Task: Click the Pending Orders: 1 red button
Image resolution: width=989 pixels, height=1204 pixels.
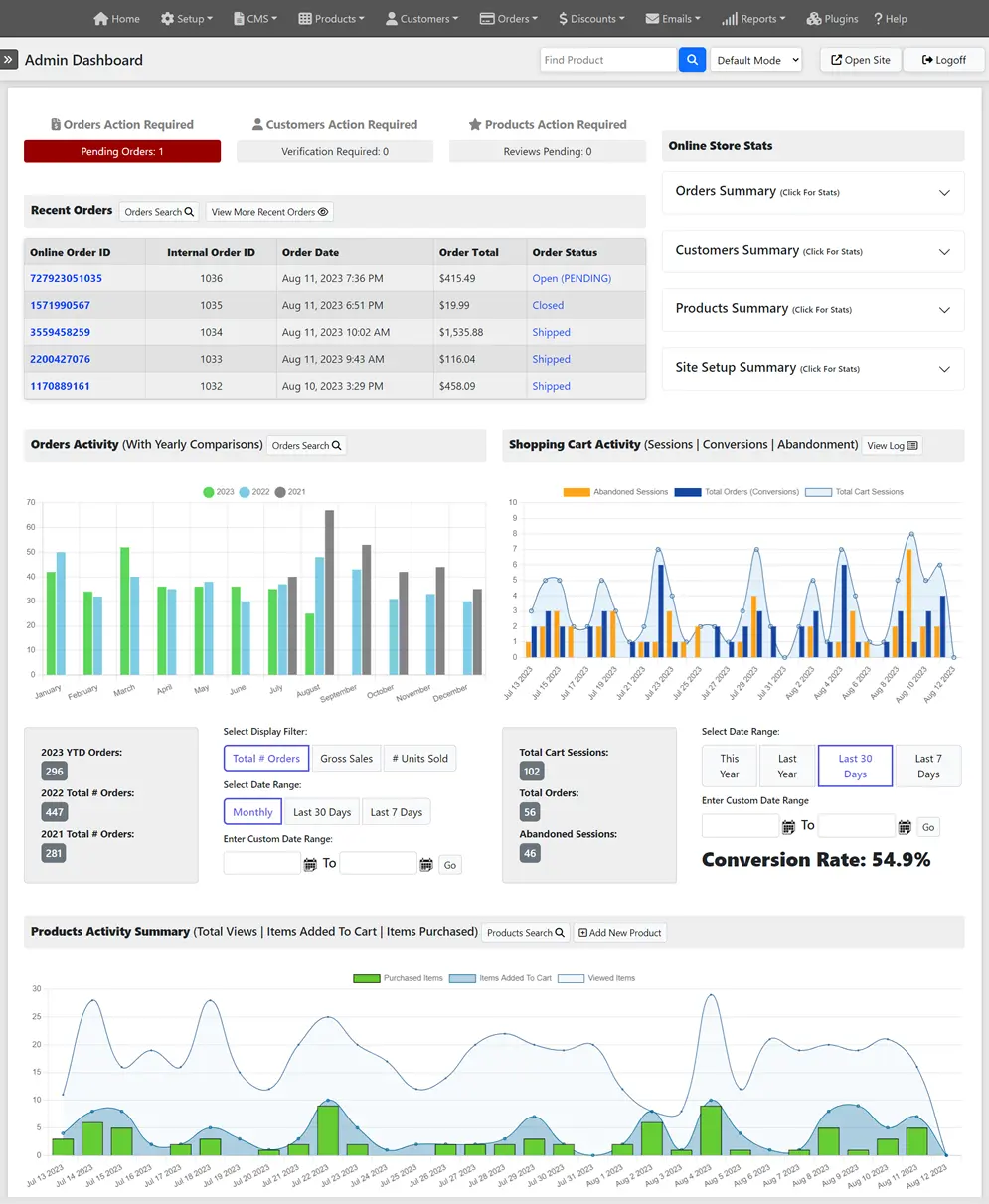Action: 122,152
